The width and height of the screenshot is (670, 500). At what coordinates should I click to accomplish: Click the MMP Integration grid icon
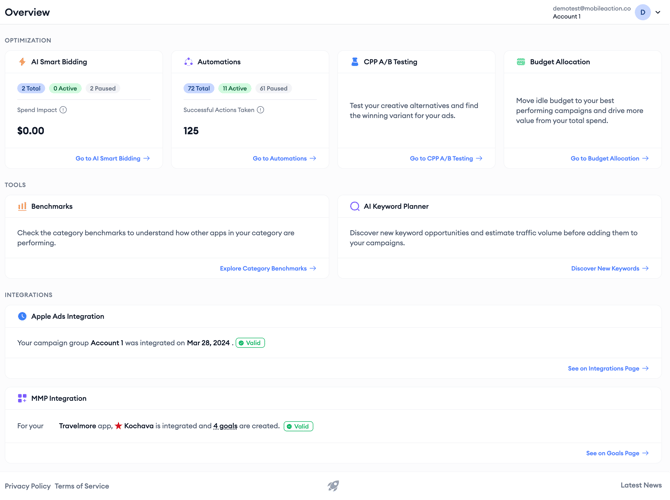22,398
